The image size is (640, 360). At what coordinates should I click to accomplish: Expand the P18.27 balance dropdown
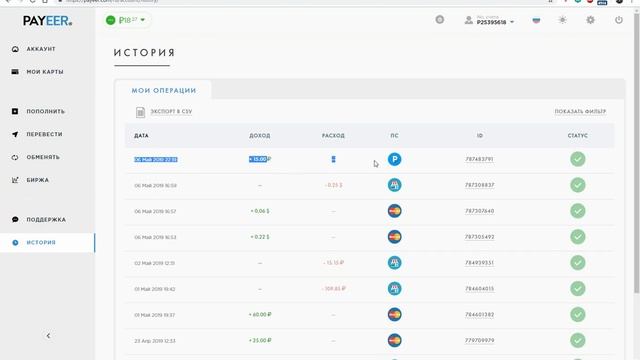126,20
